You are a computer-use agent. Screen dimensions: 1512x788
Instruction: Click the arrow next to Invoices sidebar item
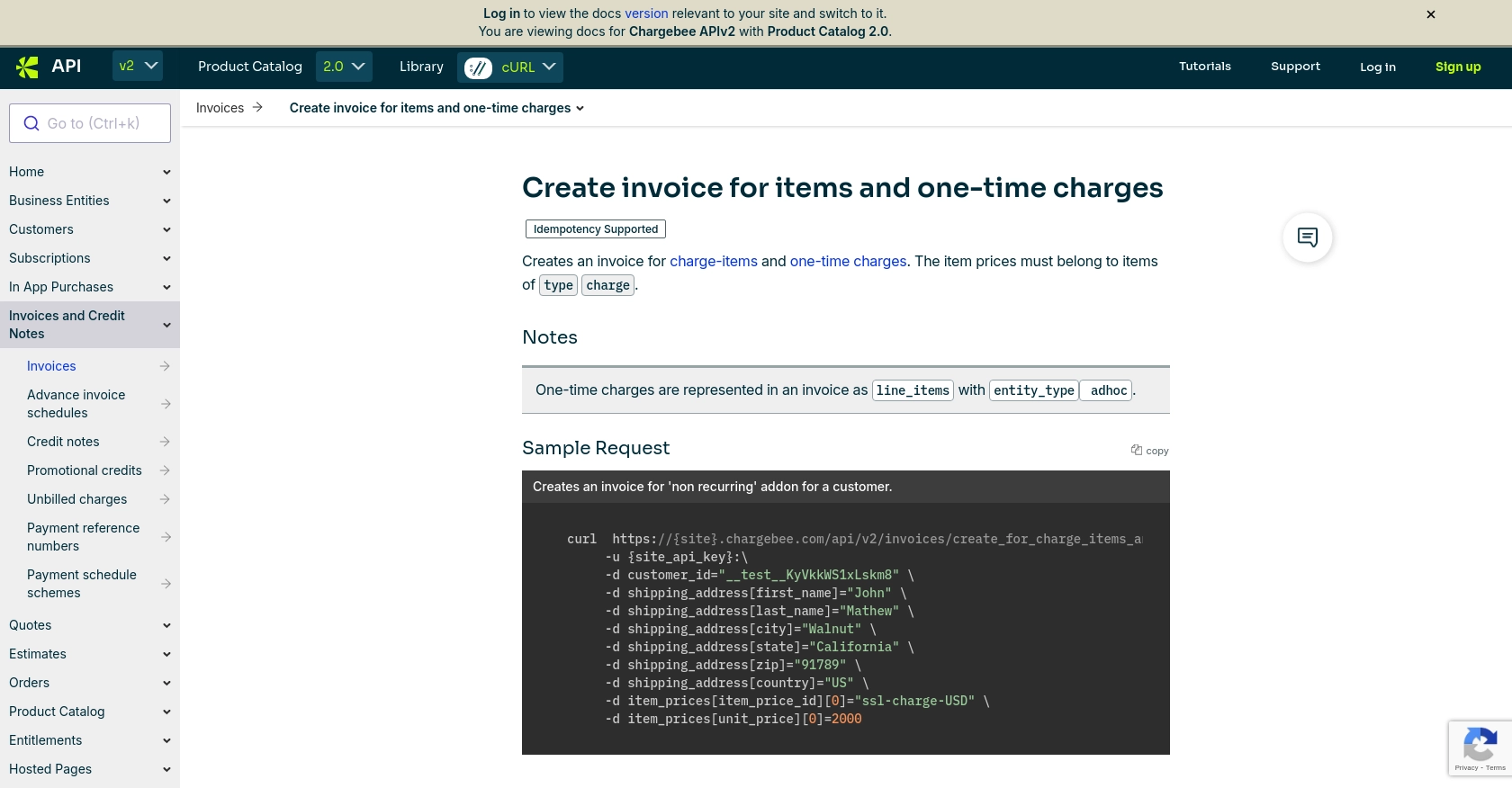coord(165,366)
